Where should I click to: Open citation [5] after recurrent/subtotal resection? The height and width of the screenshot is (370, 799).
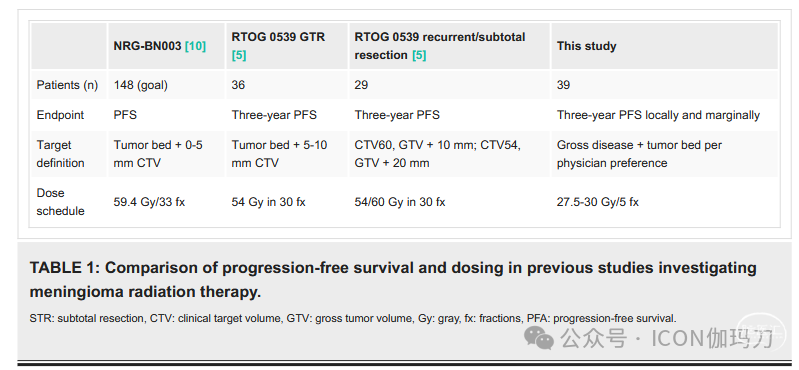[x=419, y=55]
